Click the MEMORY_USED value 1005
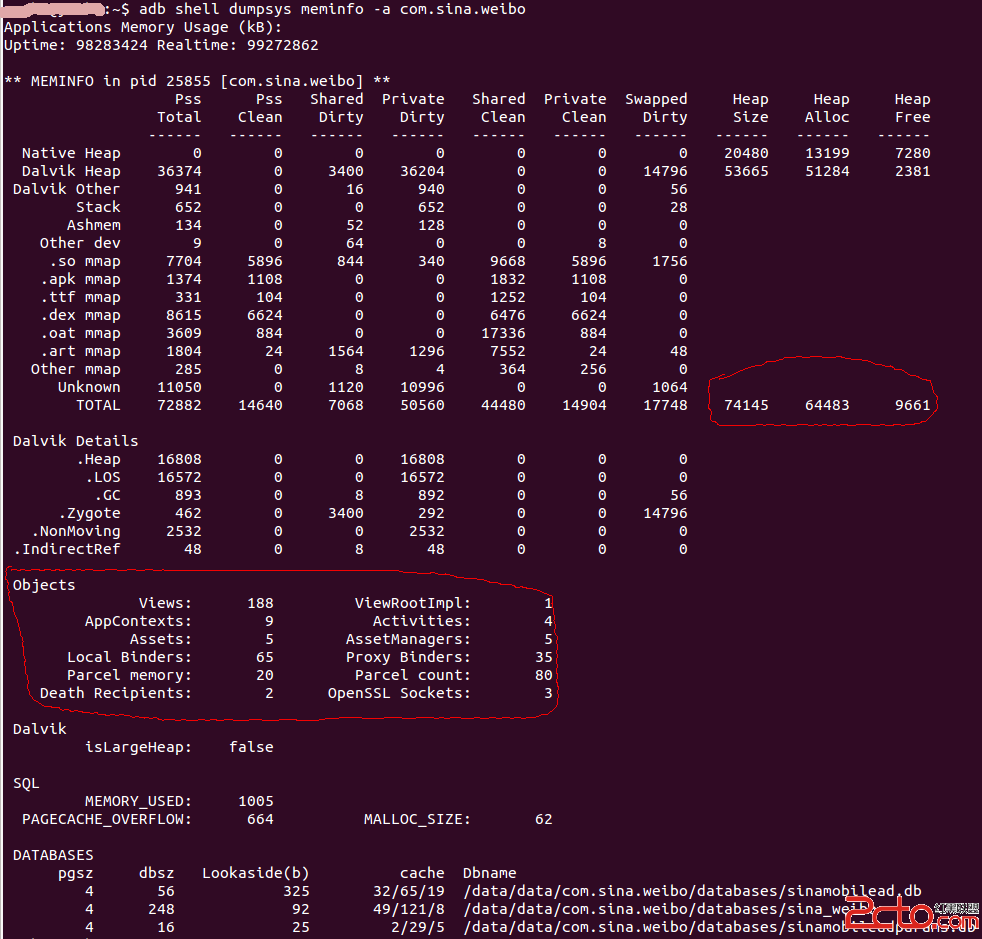Image resolution: width=982 pixels, height=939 pixels. [256, 802]
